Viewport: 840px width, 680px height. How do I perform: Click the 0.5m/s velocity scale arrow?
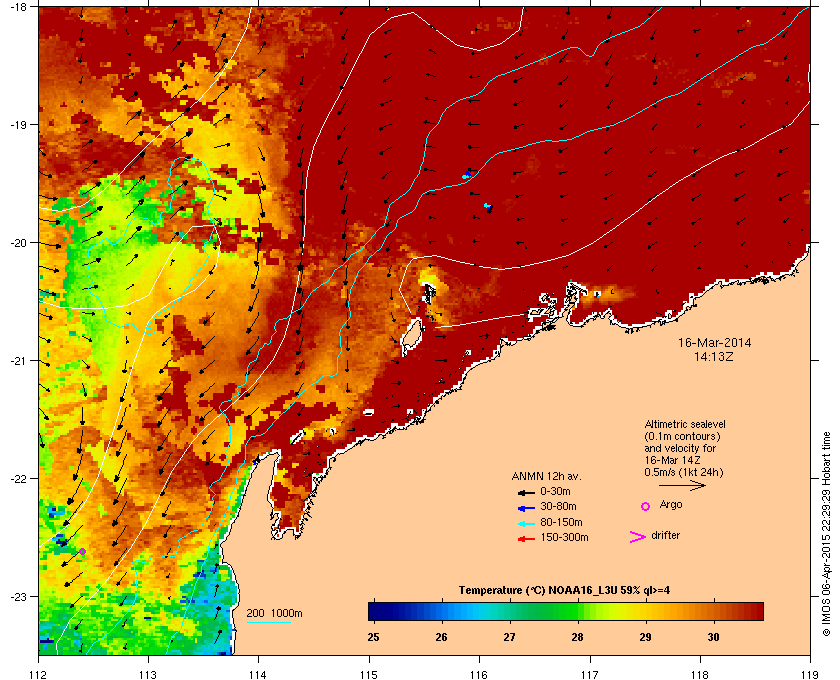click(x=682, y=485)
